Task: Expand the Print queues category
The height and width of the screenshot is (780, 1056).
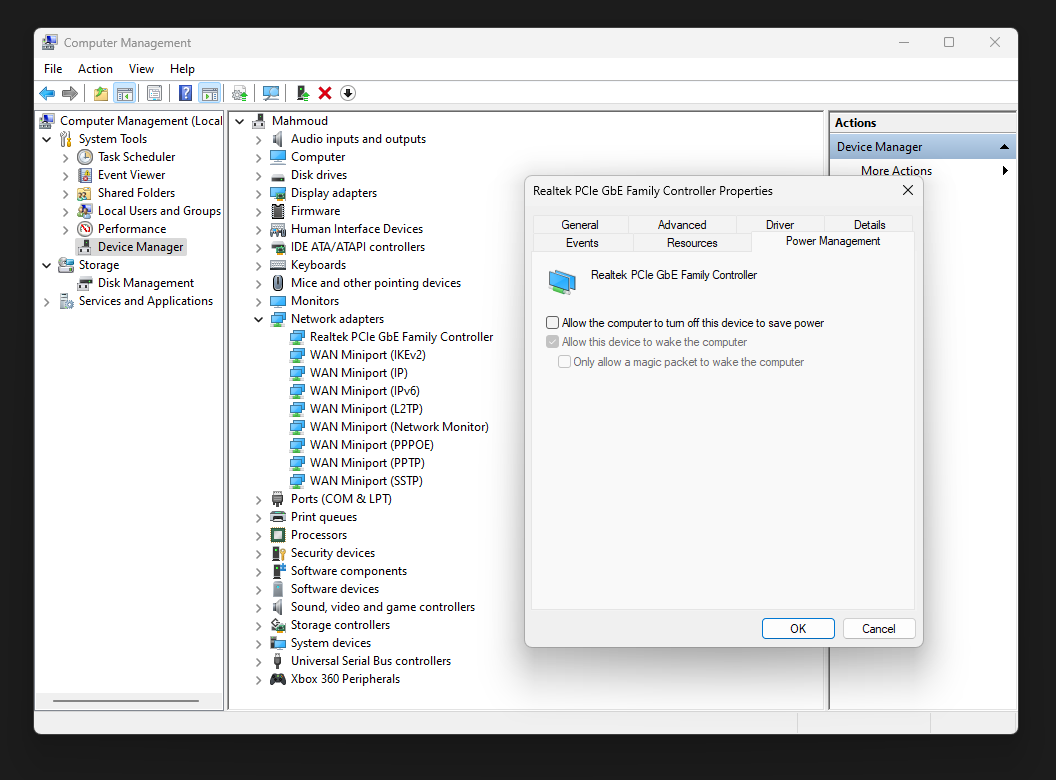Action: [259, 517]
